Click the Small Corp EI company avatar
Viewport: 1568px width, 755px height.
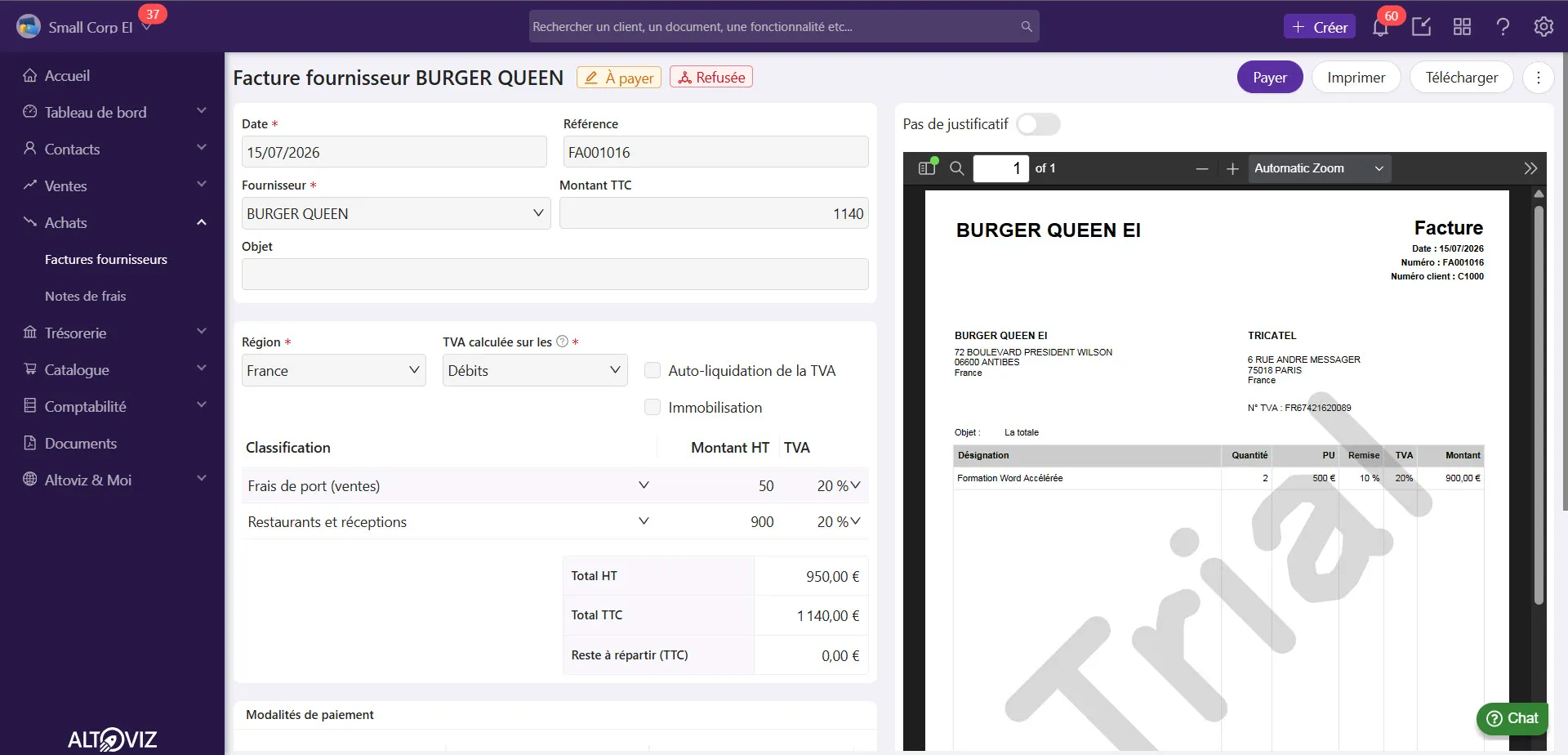pyautogui.click(x=29, y=27)
